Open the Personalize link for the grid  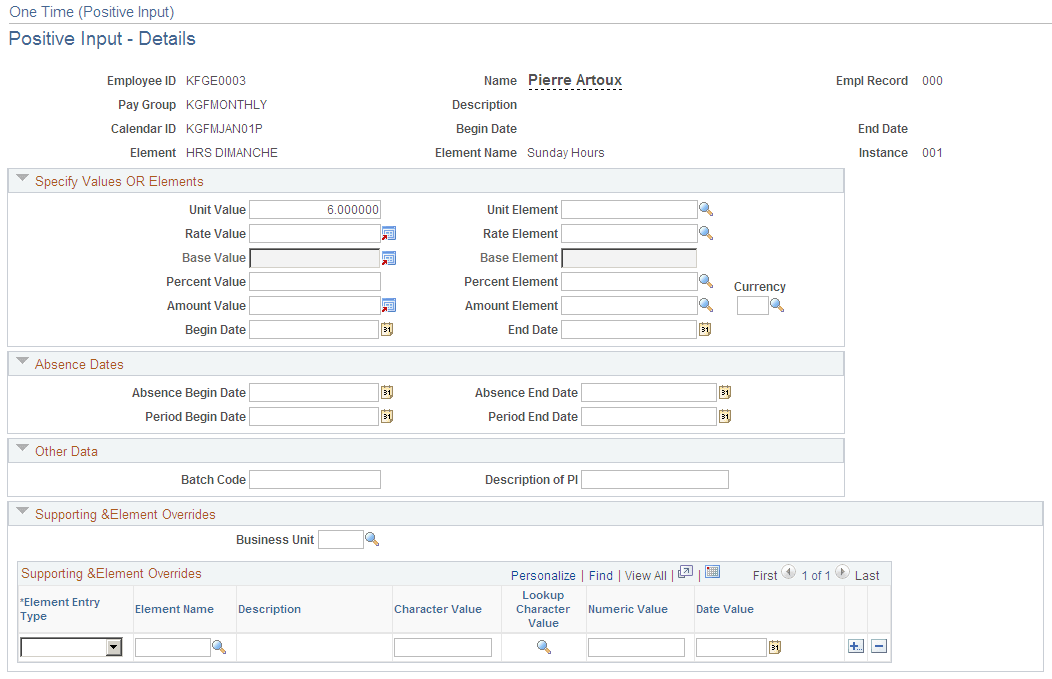(543, 576)
